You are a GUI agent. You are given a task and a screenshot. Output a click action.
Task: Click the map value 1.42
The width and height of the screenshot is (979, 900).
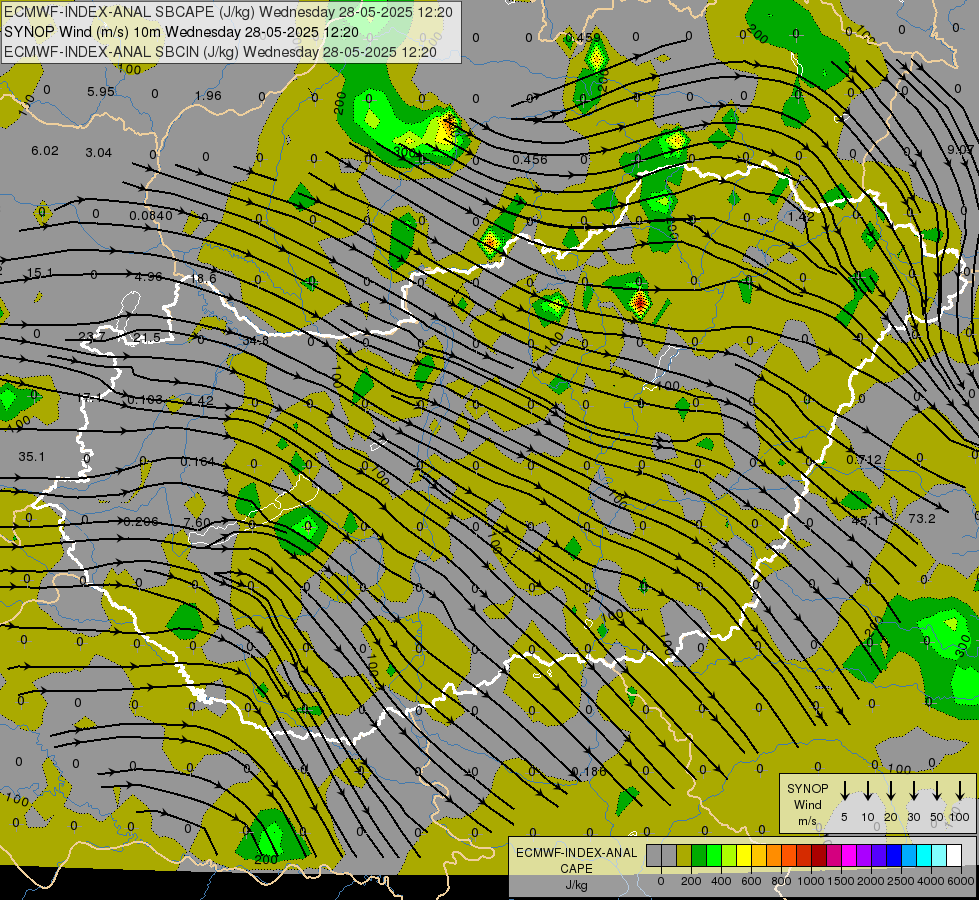(x=801, y=217)
